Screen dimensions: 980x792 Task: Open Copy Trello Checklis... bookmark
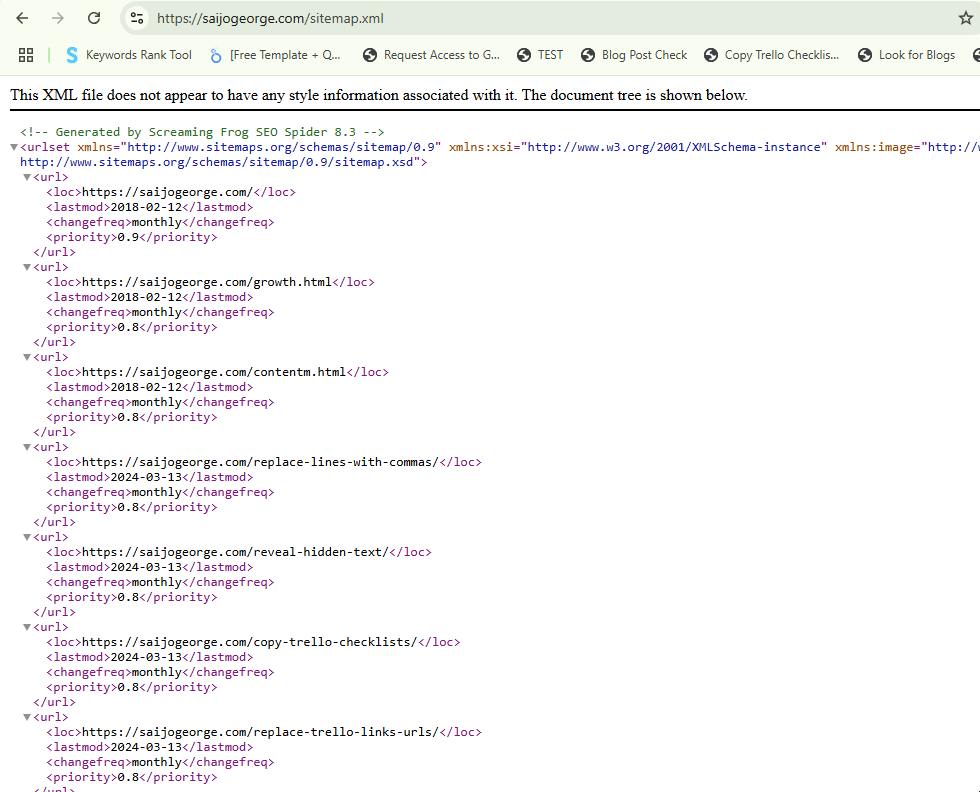[x=771, y=55]
